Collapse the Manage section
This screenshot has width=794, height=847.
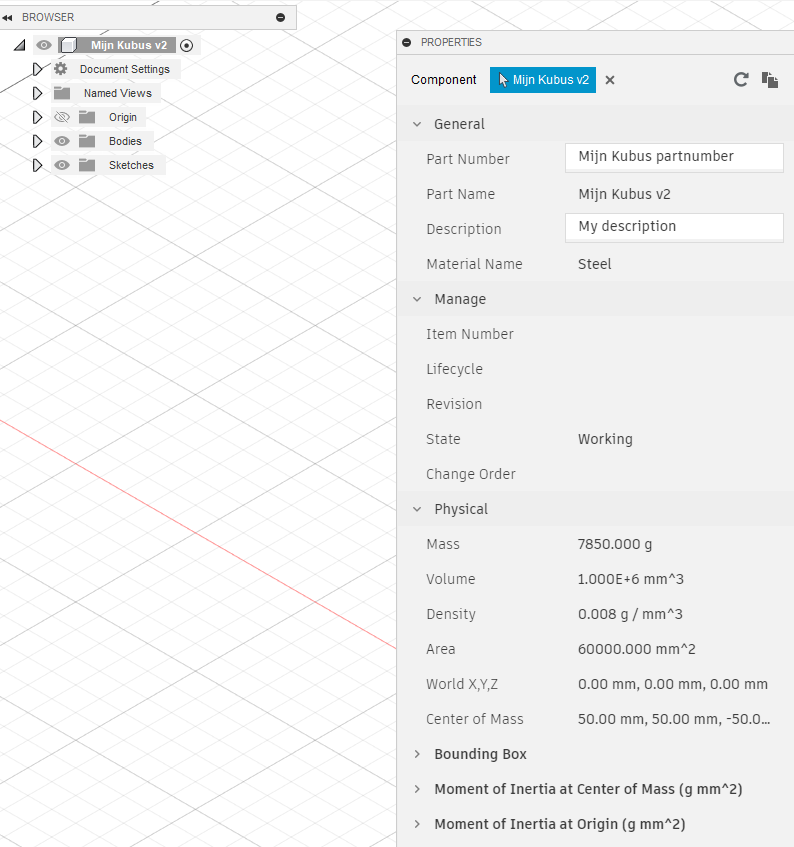(417, 299)
